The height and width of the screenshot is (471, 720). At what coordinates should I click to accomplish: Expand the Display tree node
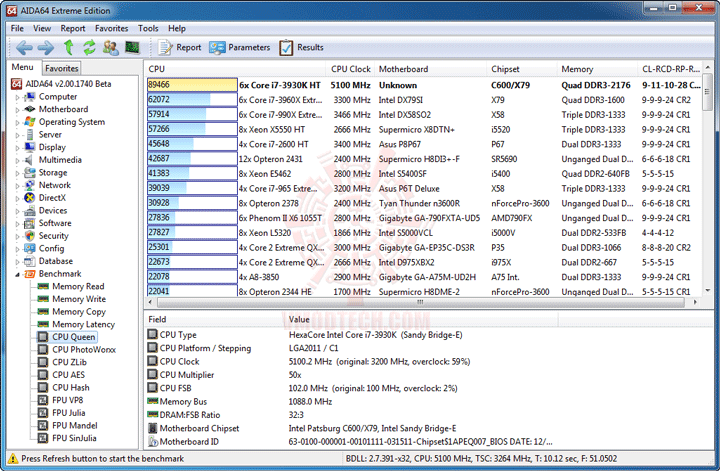pos(17,148)
